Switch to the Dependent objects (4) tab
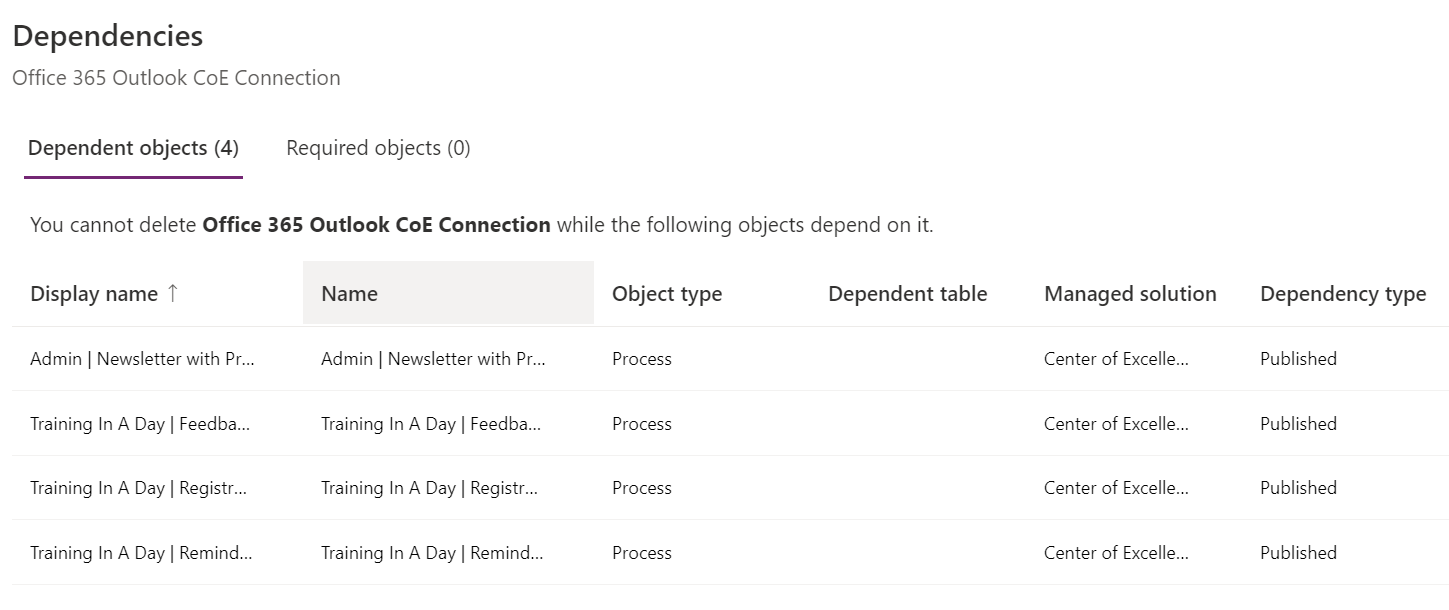 click(132, 147)
